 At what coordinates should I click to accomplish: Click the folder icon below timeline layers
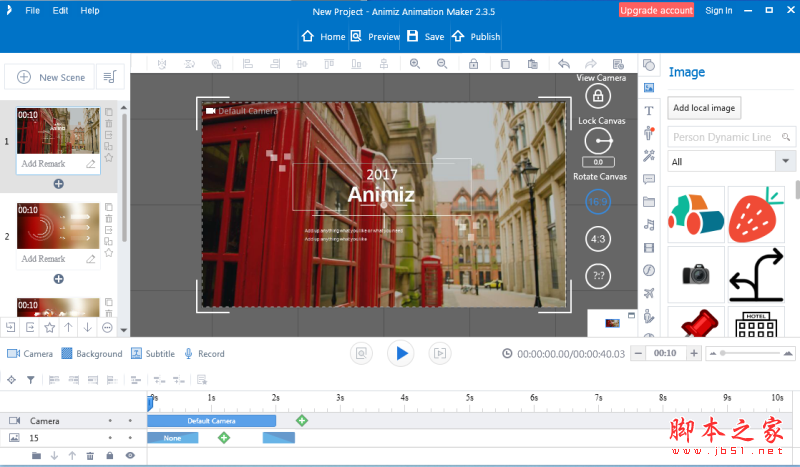pos(36,455)
